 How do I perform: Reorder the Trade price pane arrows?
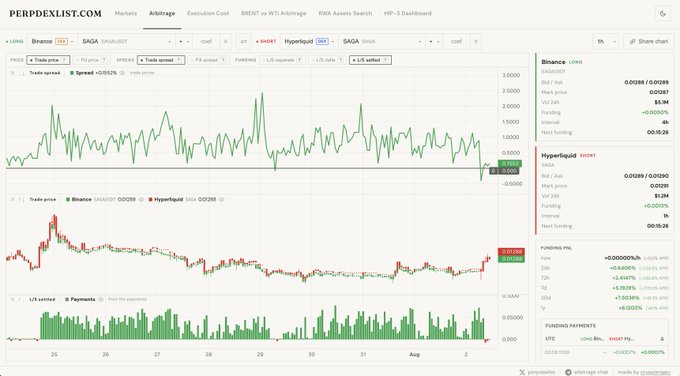[x=21, y=199]
